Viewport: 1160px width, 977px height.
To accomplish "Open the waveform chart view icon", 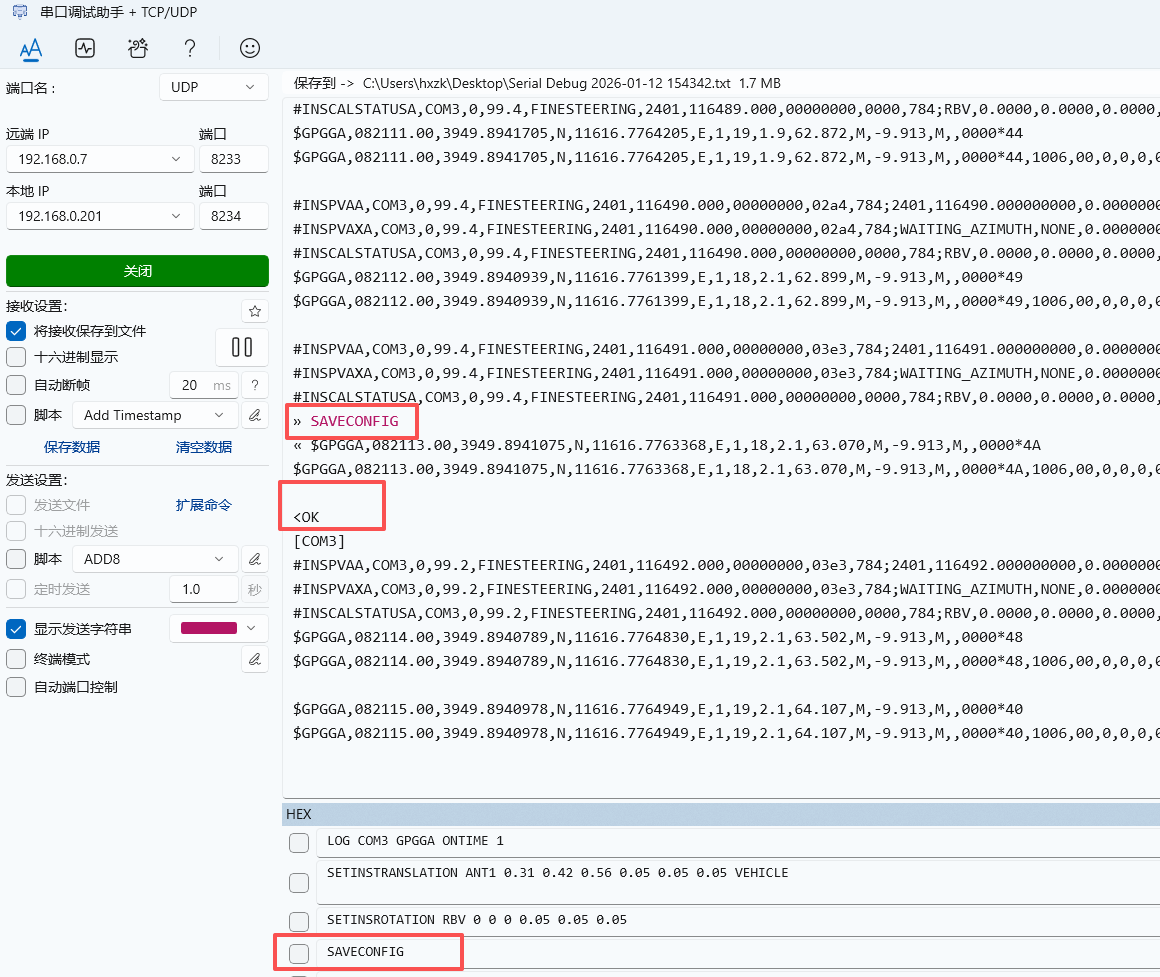I will pyautogui.click(x=85, y=48).
